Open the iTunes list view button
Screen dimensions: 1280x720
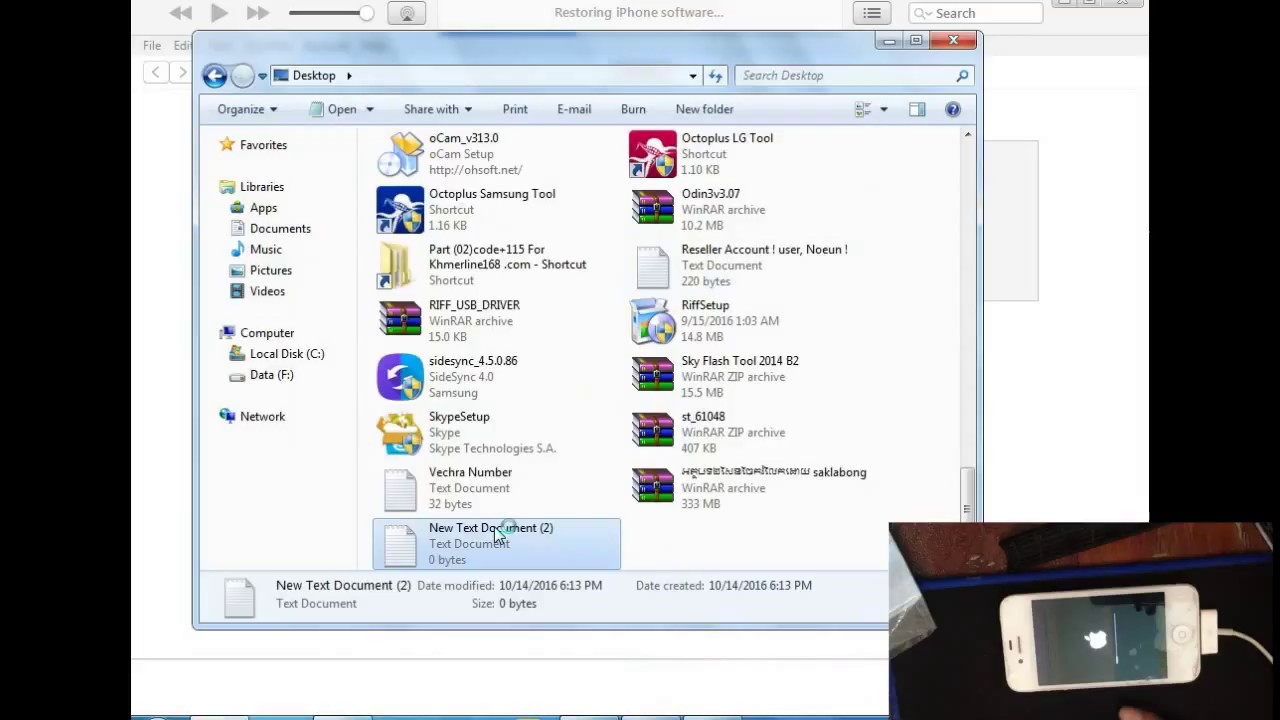872,13
